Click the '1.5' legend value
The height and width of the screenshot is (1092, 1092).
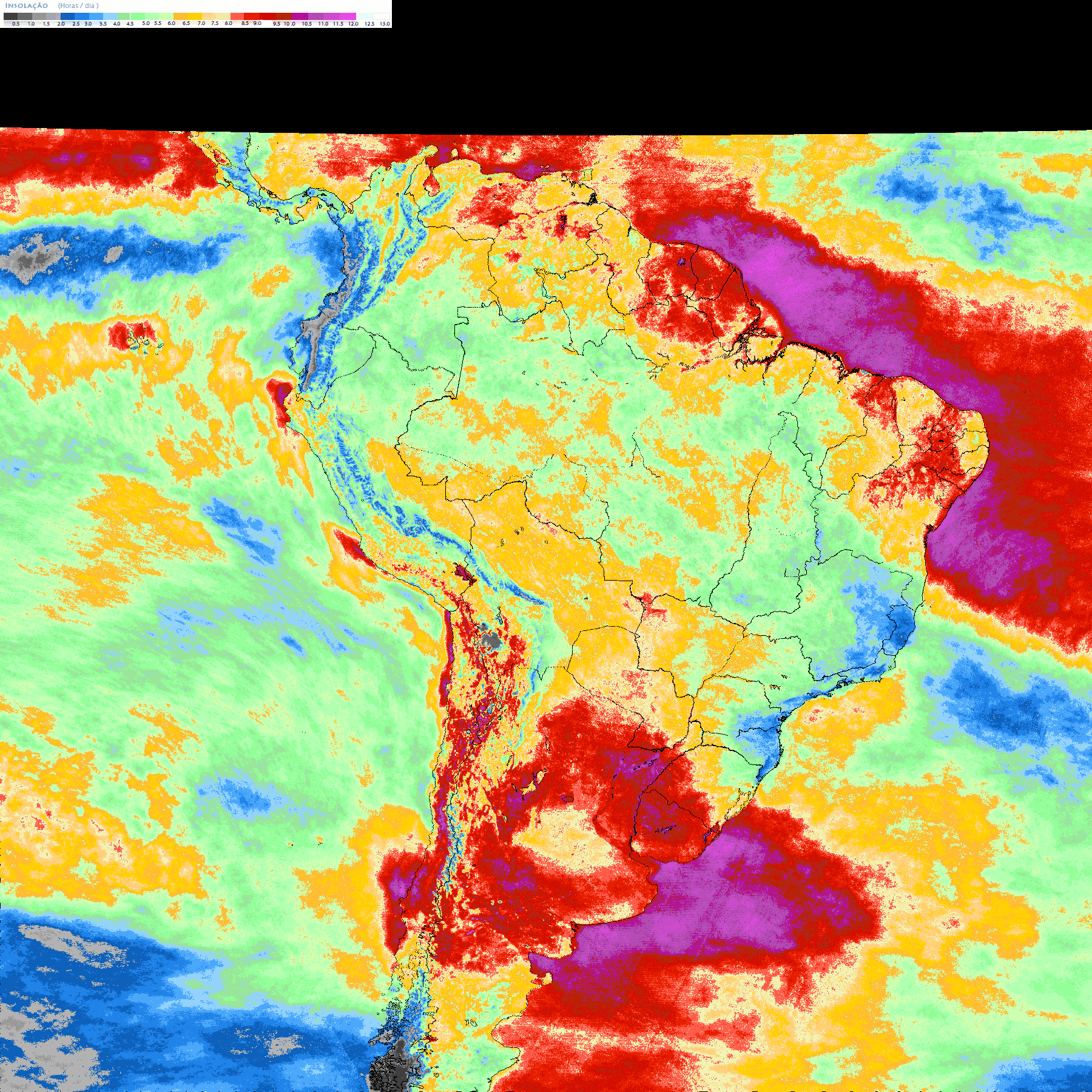[46, 24]
